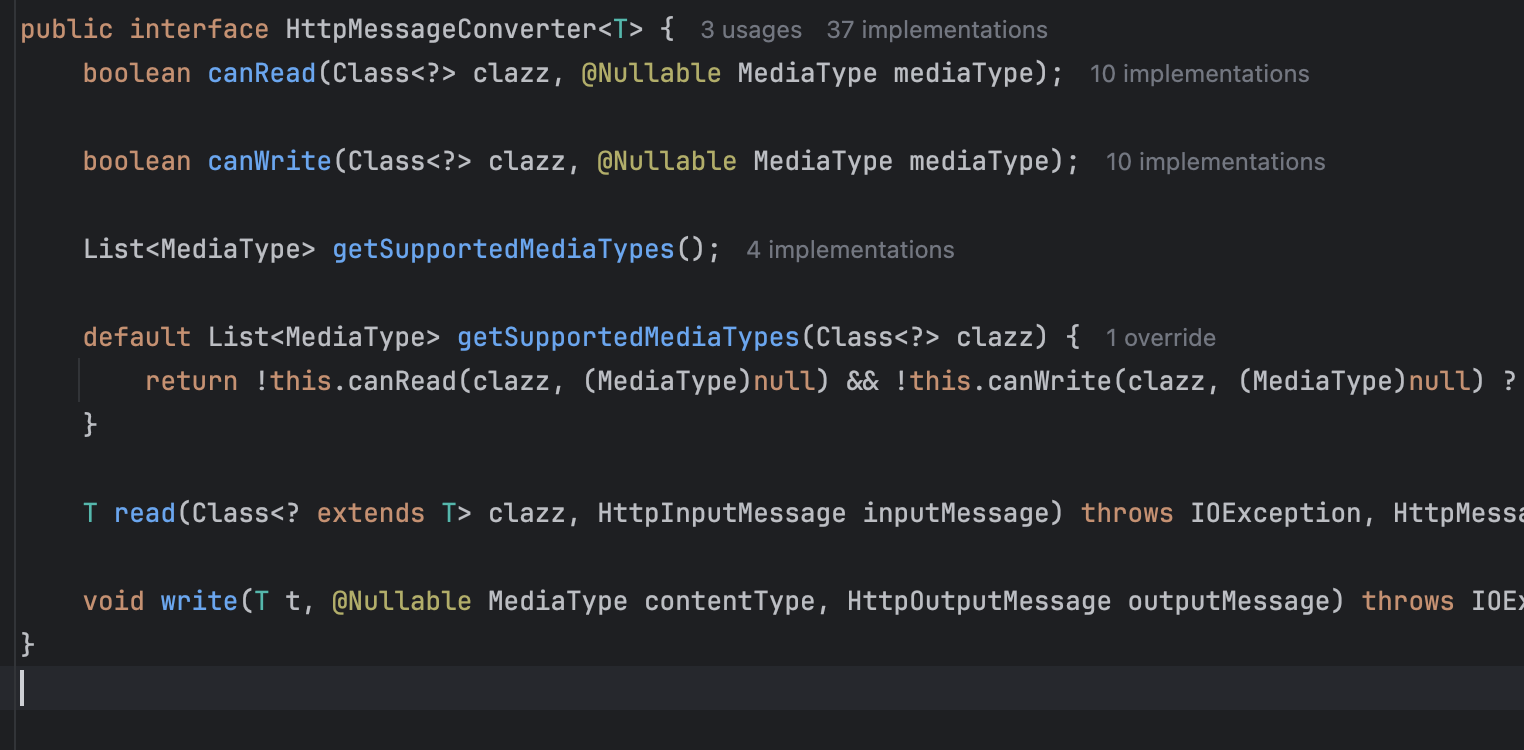
Task: Click the 'extends' keyword in read signature
Action: 371,513
